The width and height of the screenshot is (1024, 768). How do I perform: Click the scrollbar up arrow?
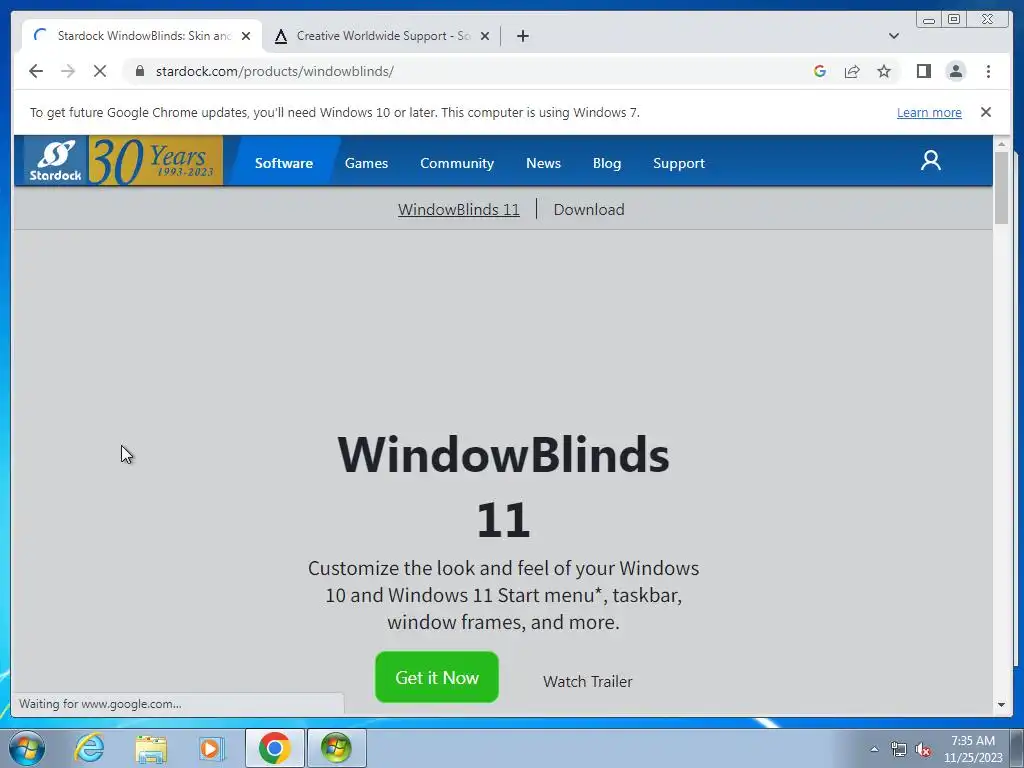tap(1001, 144)
